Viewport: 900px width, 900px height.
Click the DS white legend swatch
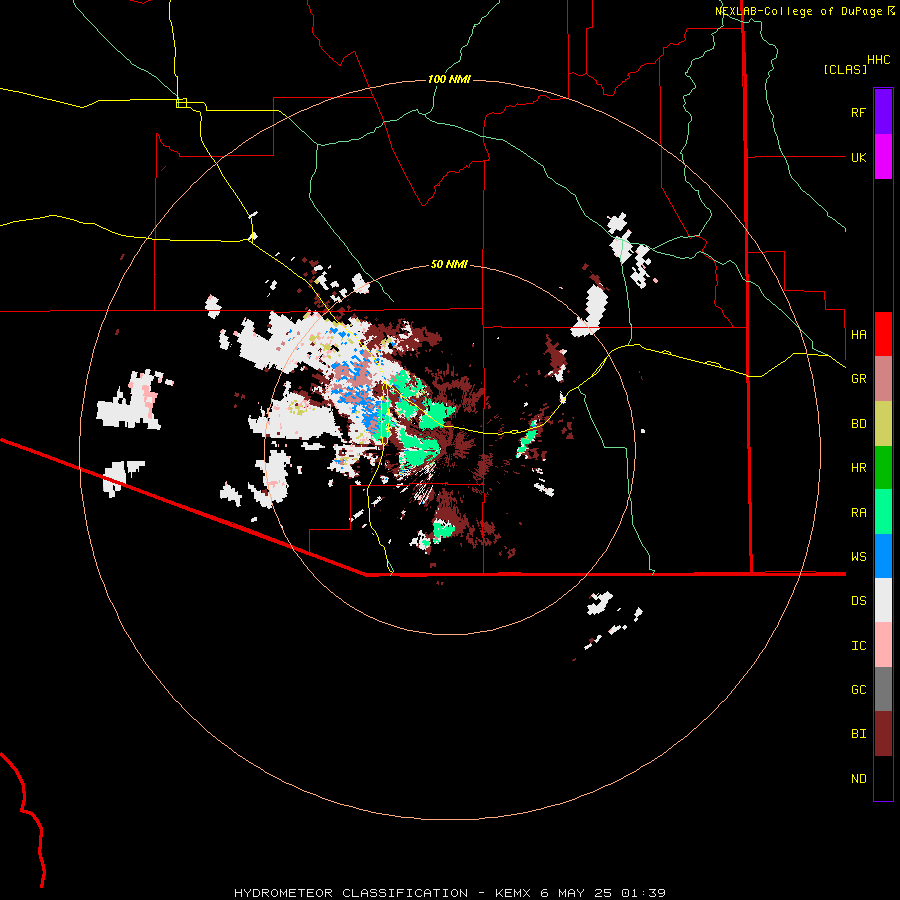883,600
